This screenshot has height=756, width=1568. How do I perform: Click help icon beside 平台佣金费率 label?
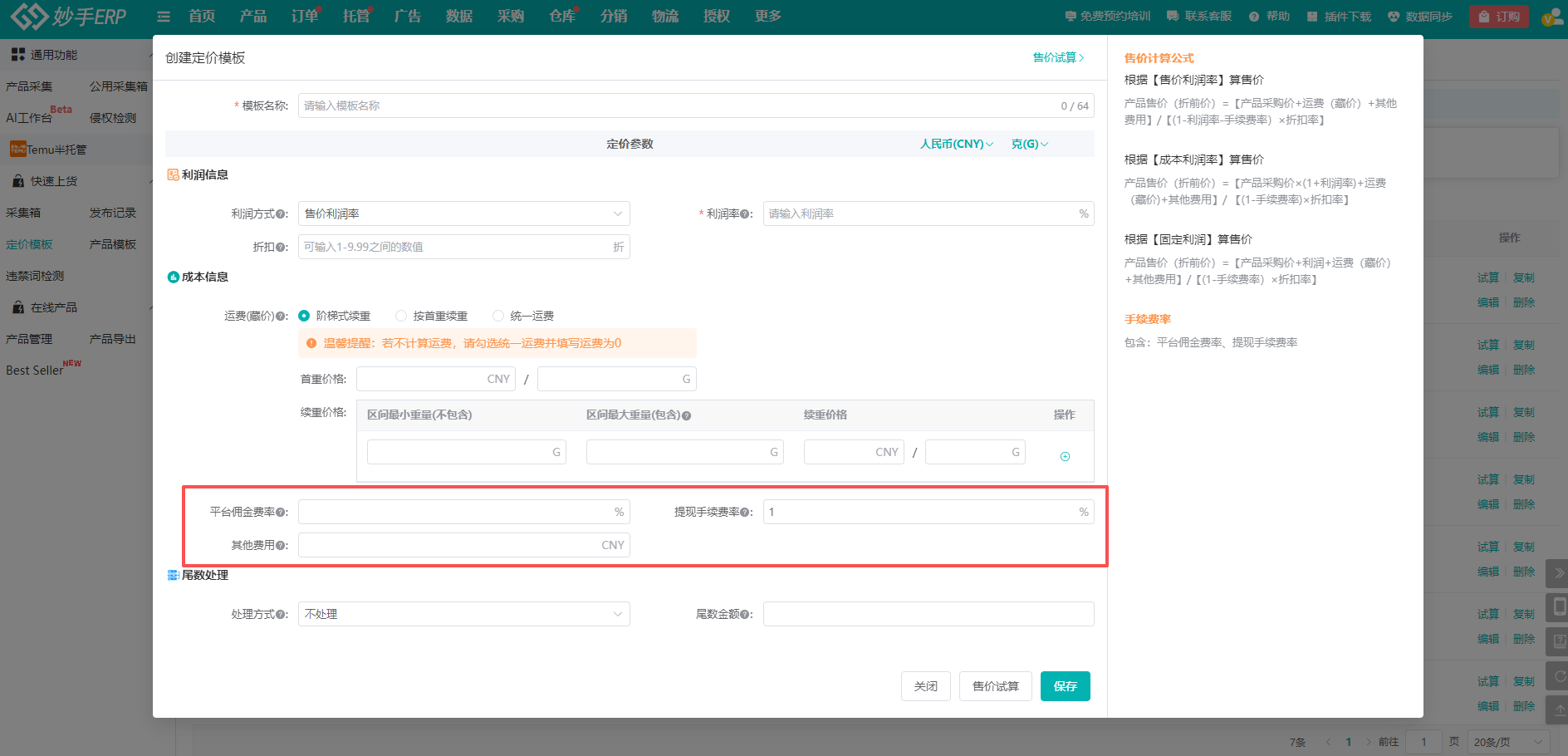pos(280,513)
